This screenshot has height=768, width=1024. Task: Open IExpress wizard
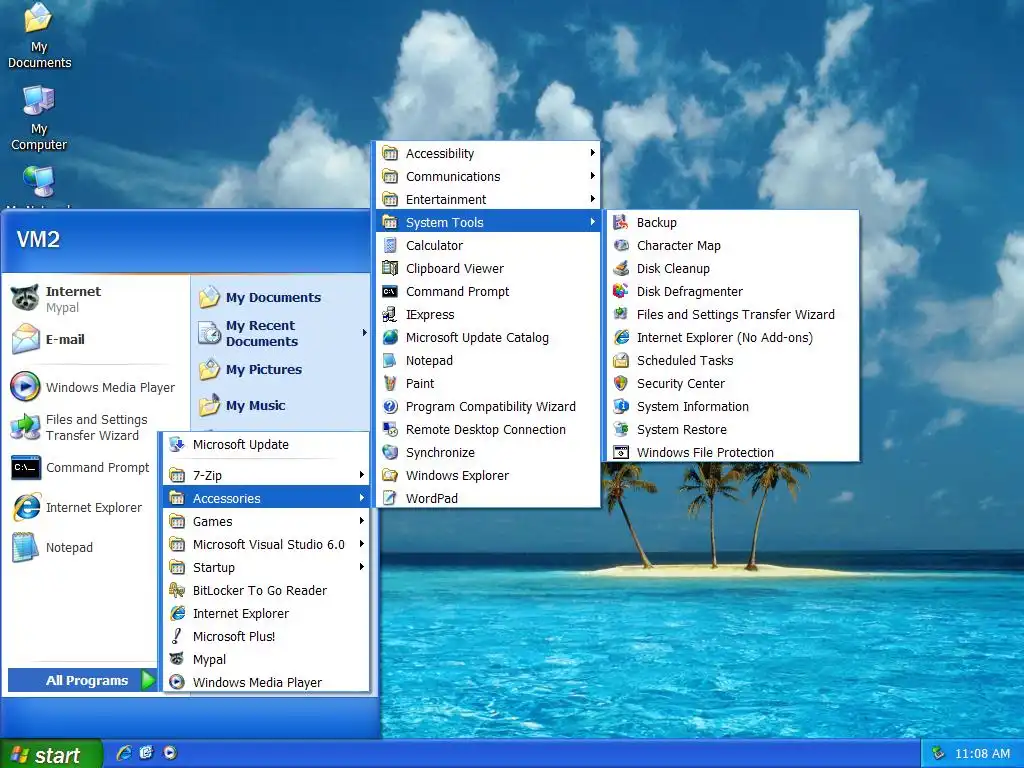click(x=488, y=314)
